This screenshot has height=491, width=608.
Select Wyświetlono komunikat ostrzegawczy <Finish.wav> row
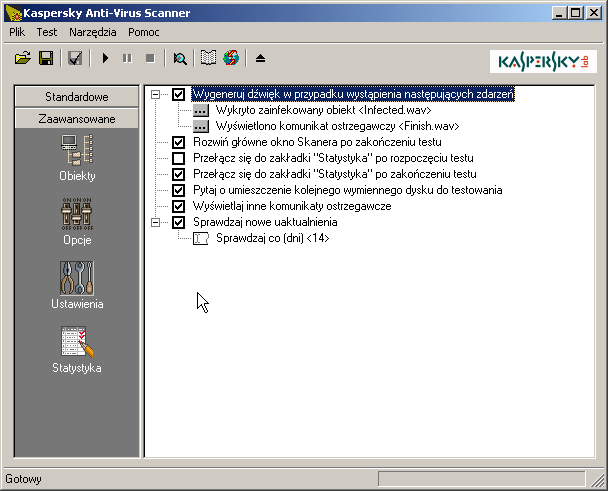337,126
